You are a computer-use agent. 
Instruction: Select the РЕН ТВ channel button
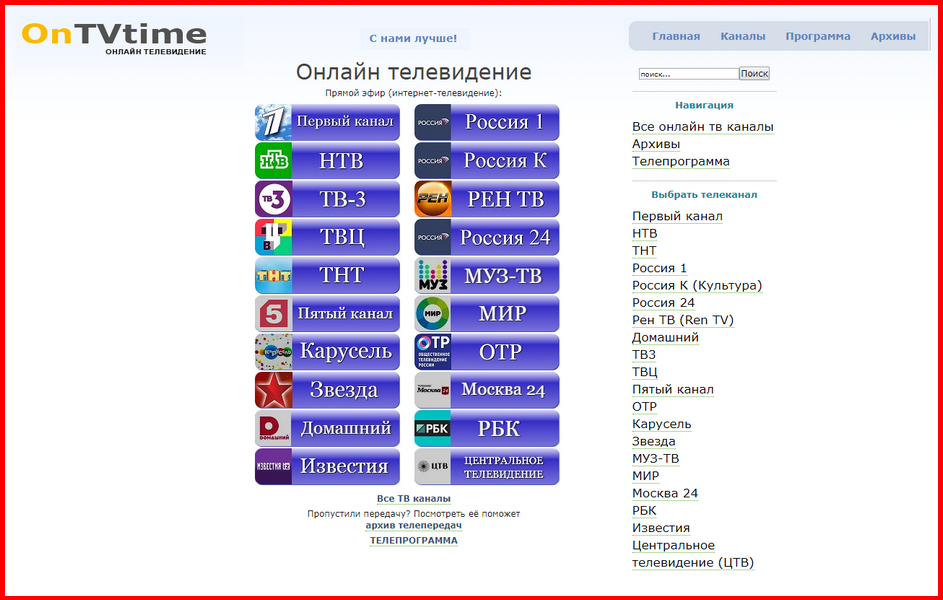click(487, 199)
